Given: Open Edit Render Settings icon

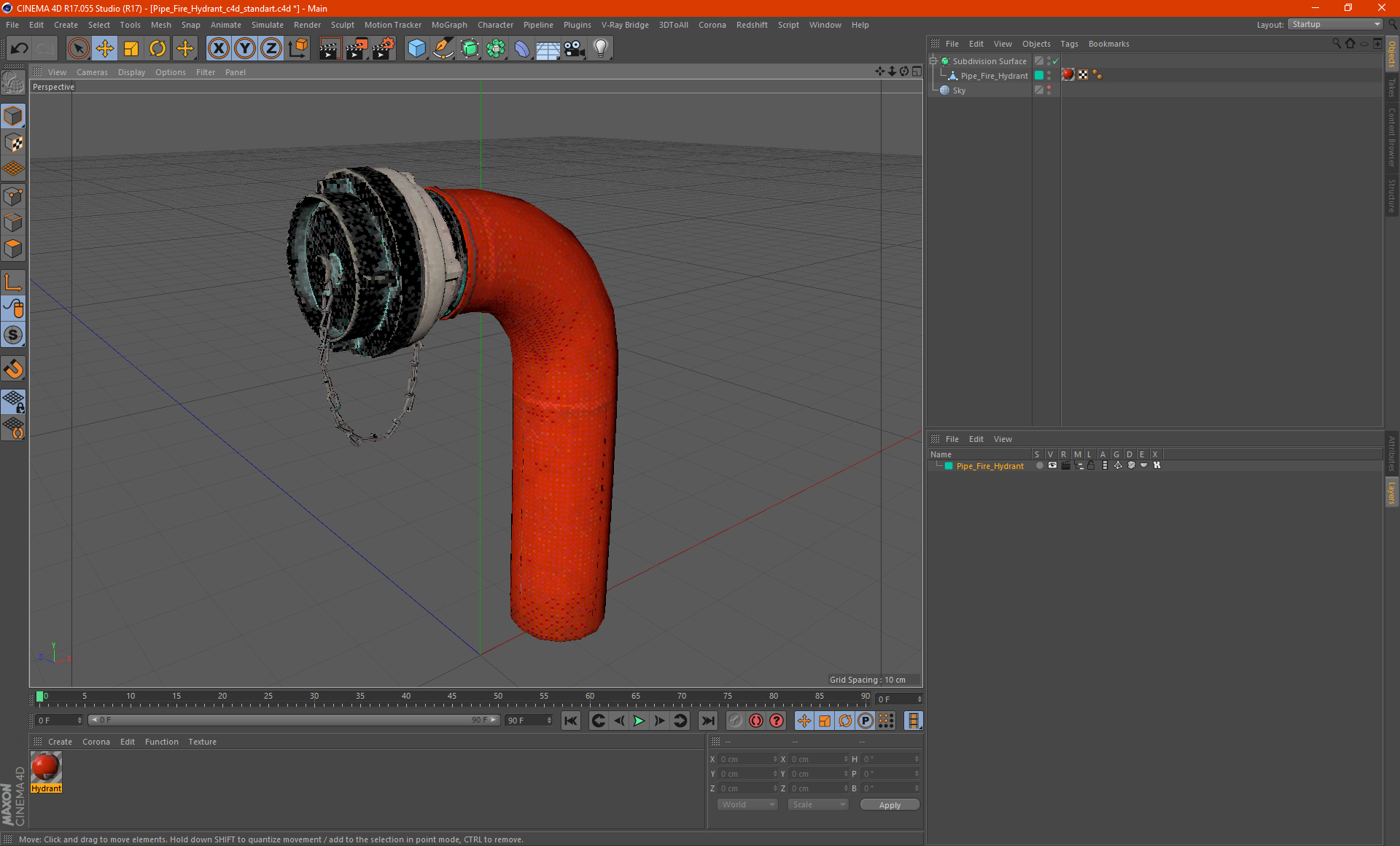Looking at the screenshot, I should (383, 49).
